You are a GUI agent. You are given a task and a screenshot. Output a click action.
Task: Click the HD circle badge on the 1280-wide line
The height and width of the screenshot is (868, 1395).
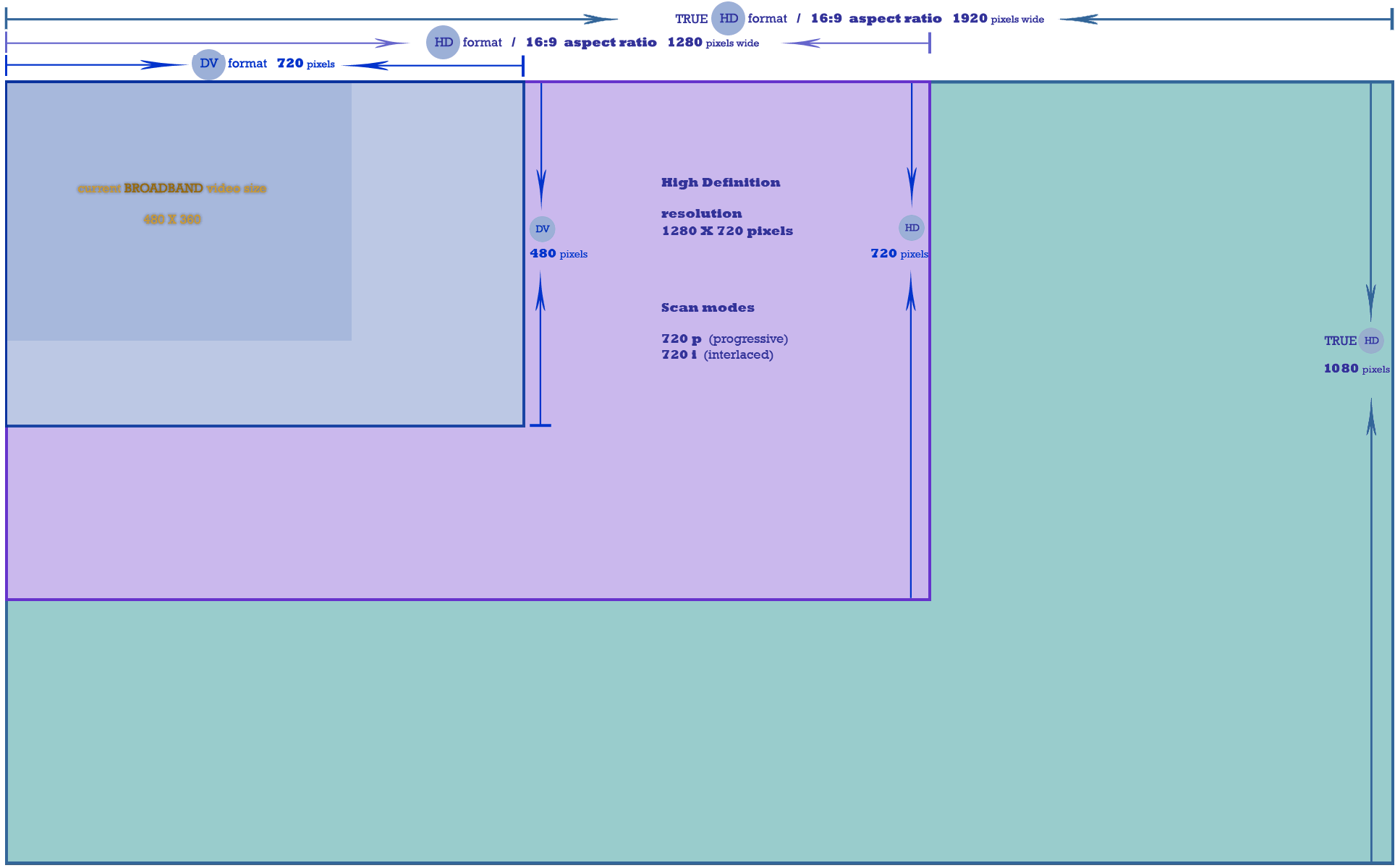[x=443, y=42]
